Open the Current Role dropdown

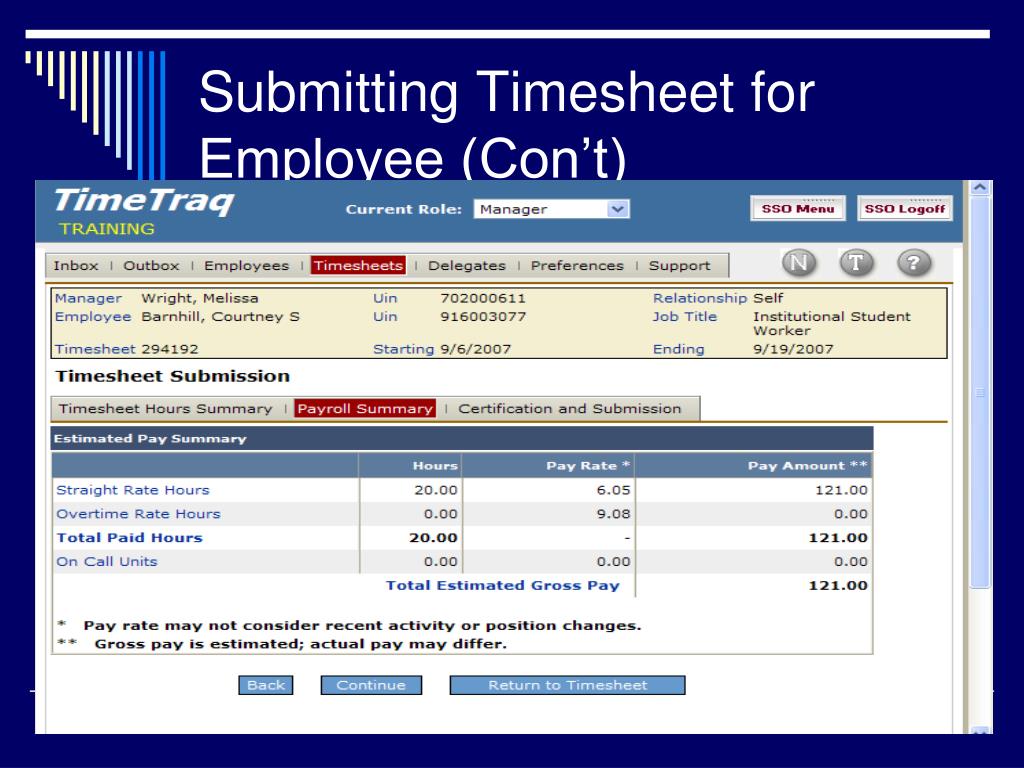click(x=551, y=209)
